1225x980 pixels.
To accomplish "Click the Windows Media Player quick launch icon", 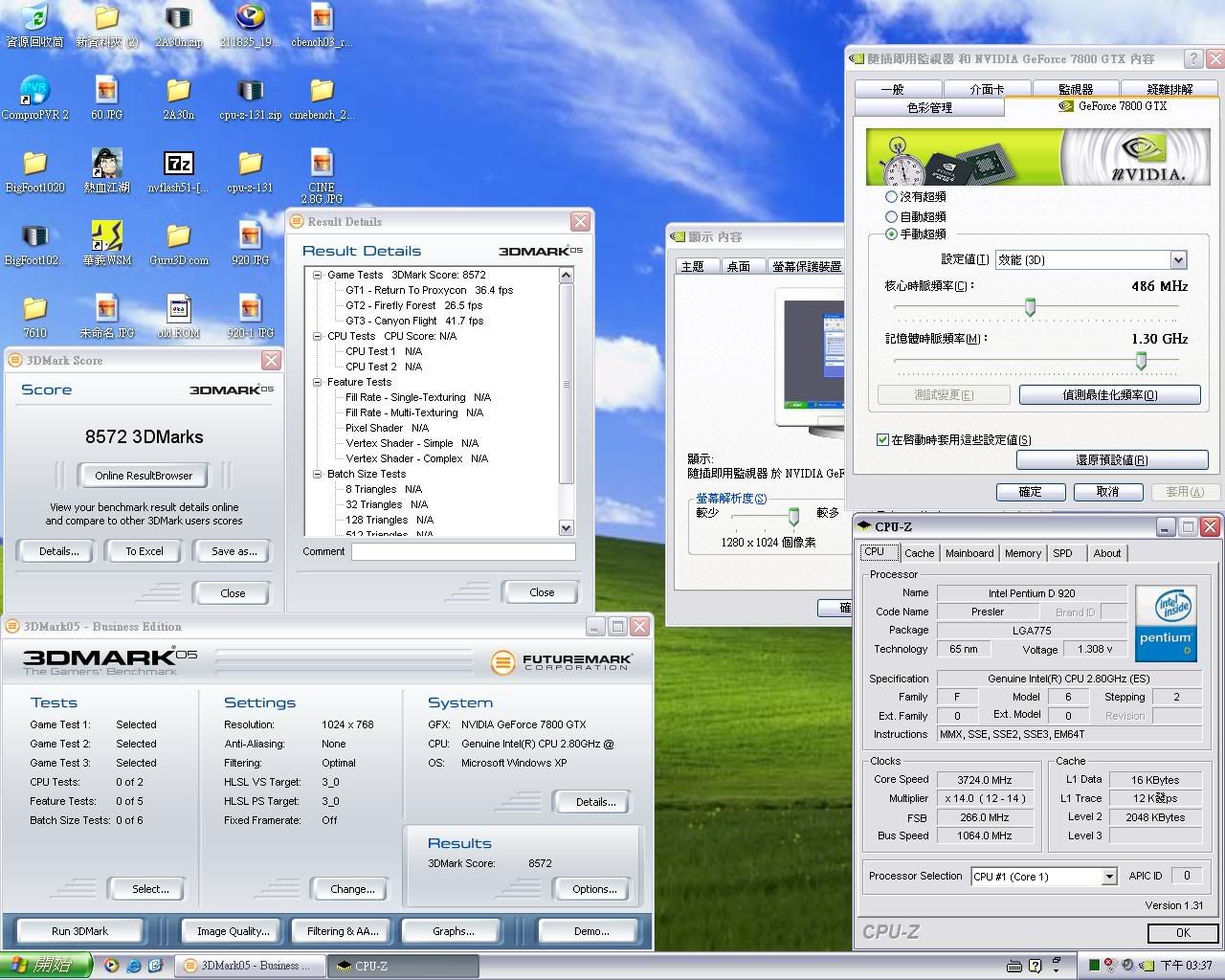I will pyautogui.click(x=112, y=966).
